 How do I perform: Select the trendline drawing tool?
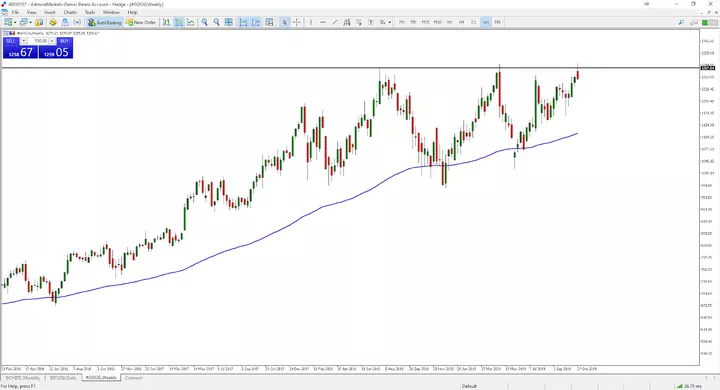coord(335,22)
